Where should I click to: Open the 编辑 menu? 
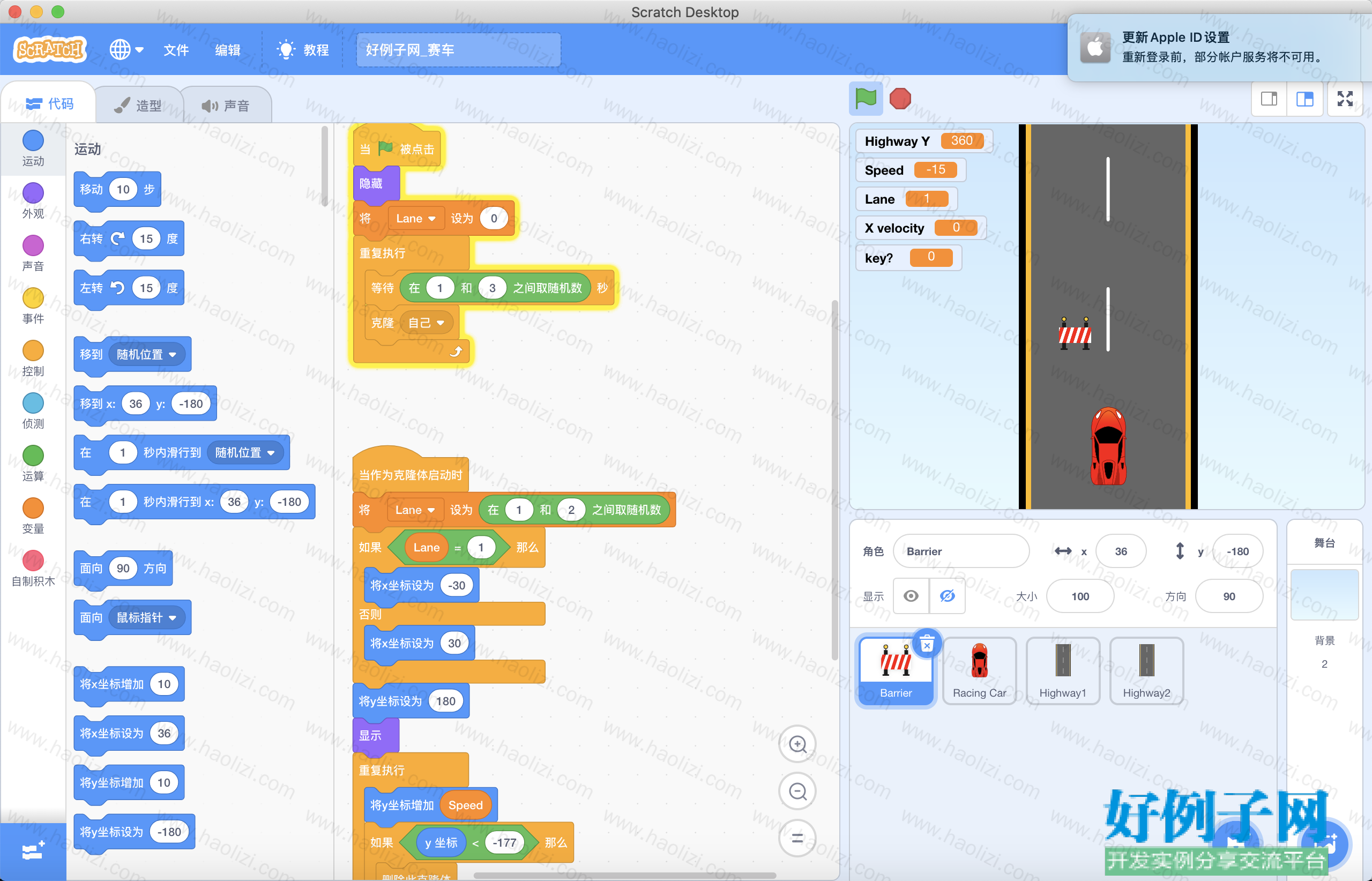[227, 50]
